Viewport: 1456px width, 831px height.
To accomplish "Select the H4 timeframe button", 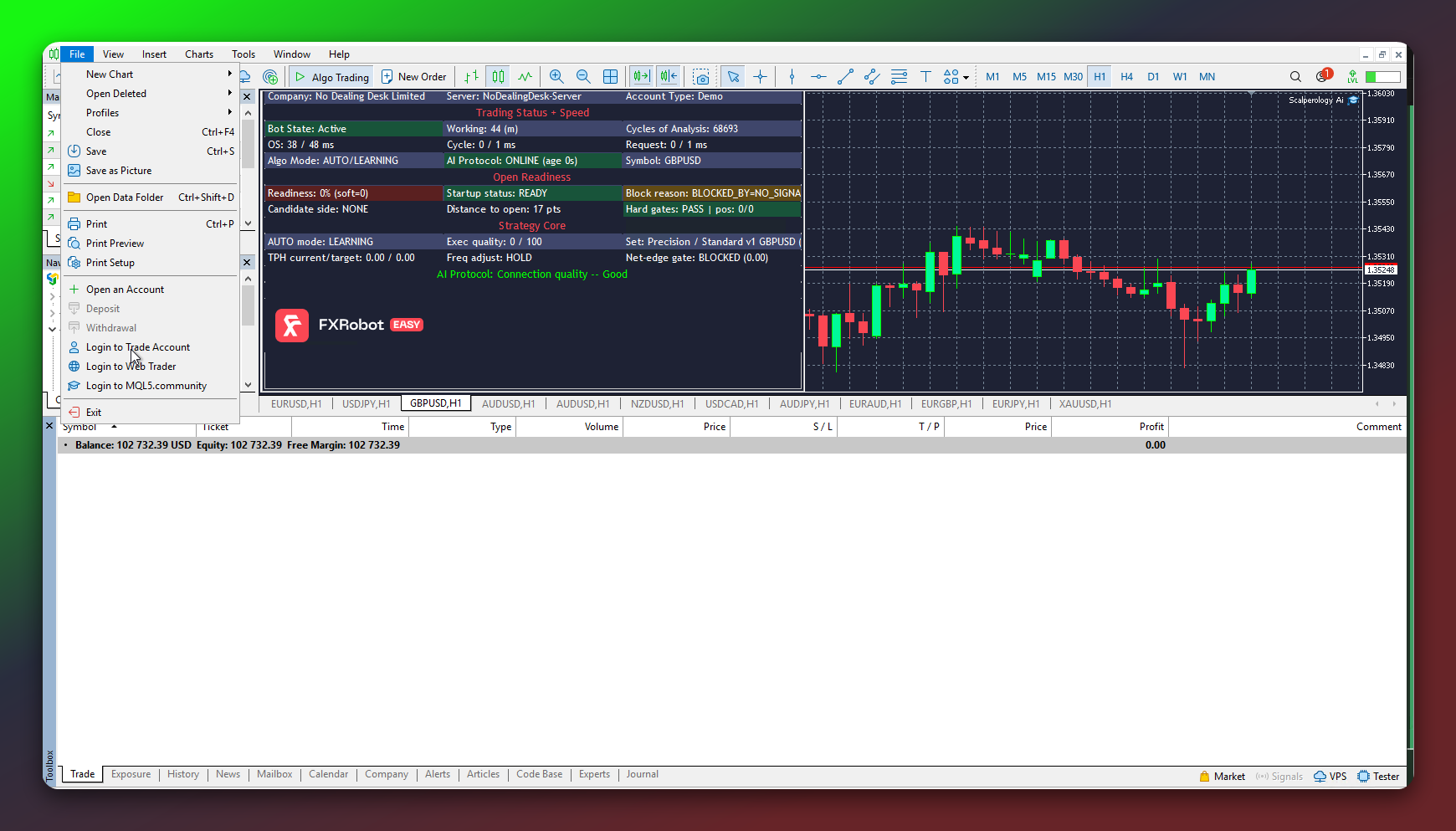I will coord(1126,76).
